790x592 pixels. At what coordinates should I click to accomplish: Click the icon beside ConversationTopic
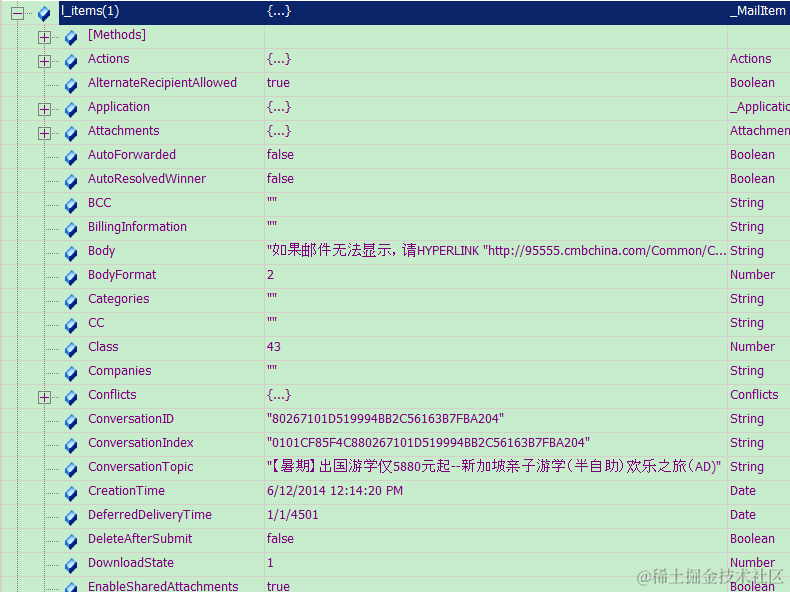coord(71,470)
